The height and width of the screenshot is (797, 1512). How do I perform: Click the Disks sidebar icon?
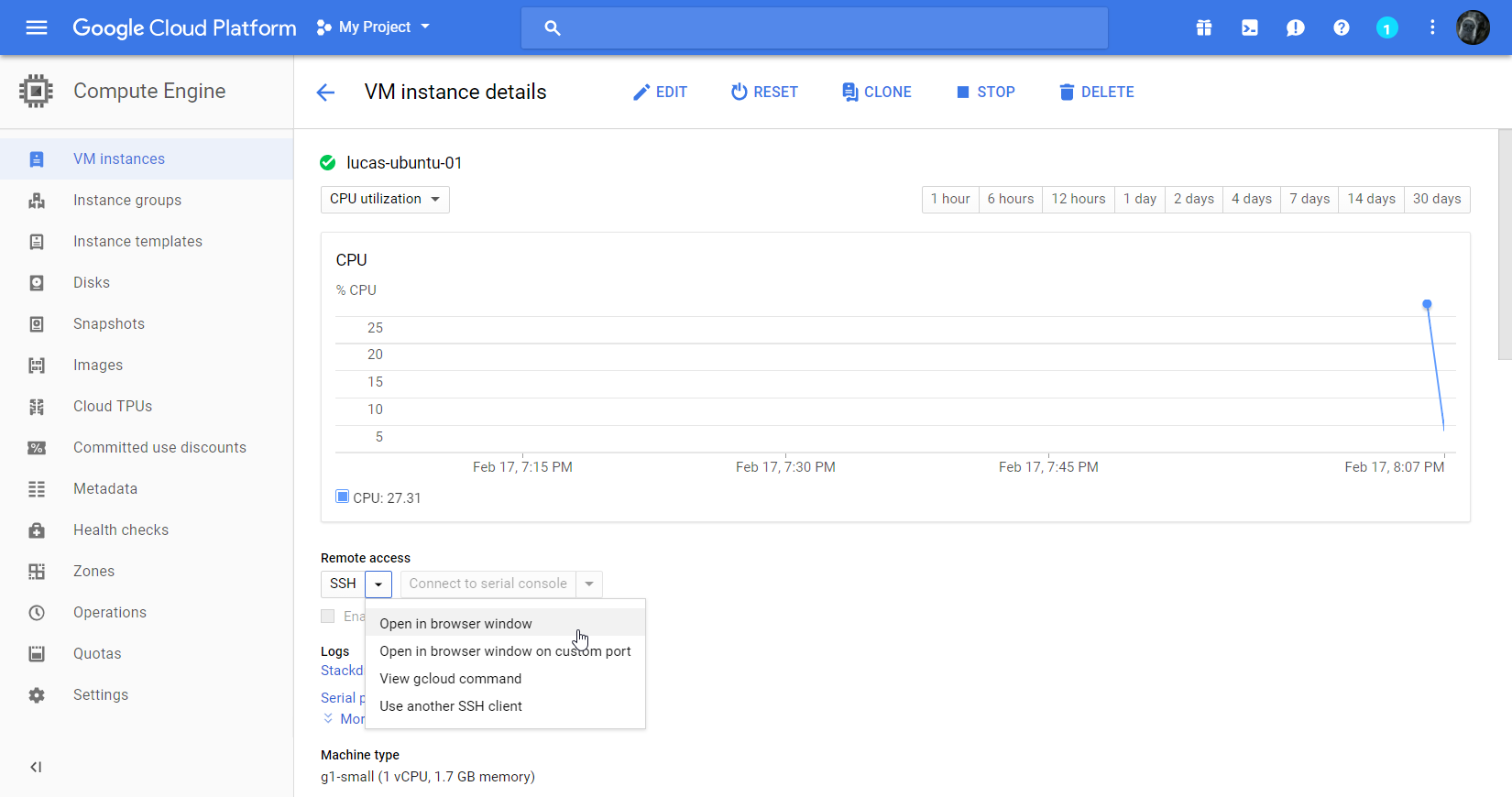(37, 283)
